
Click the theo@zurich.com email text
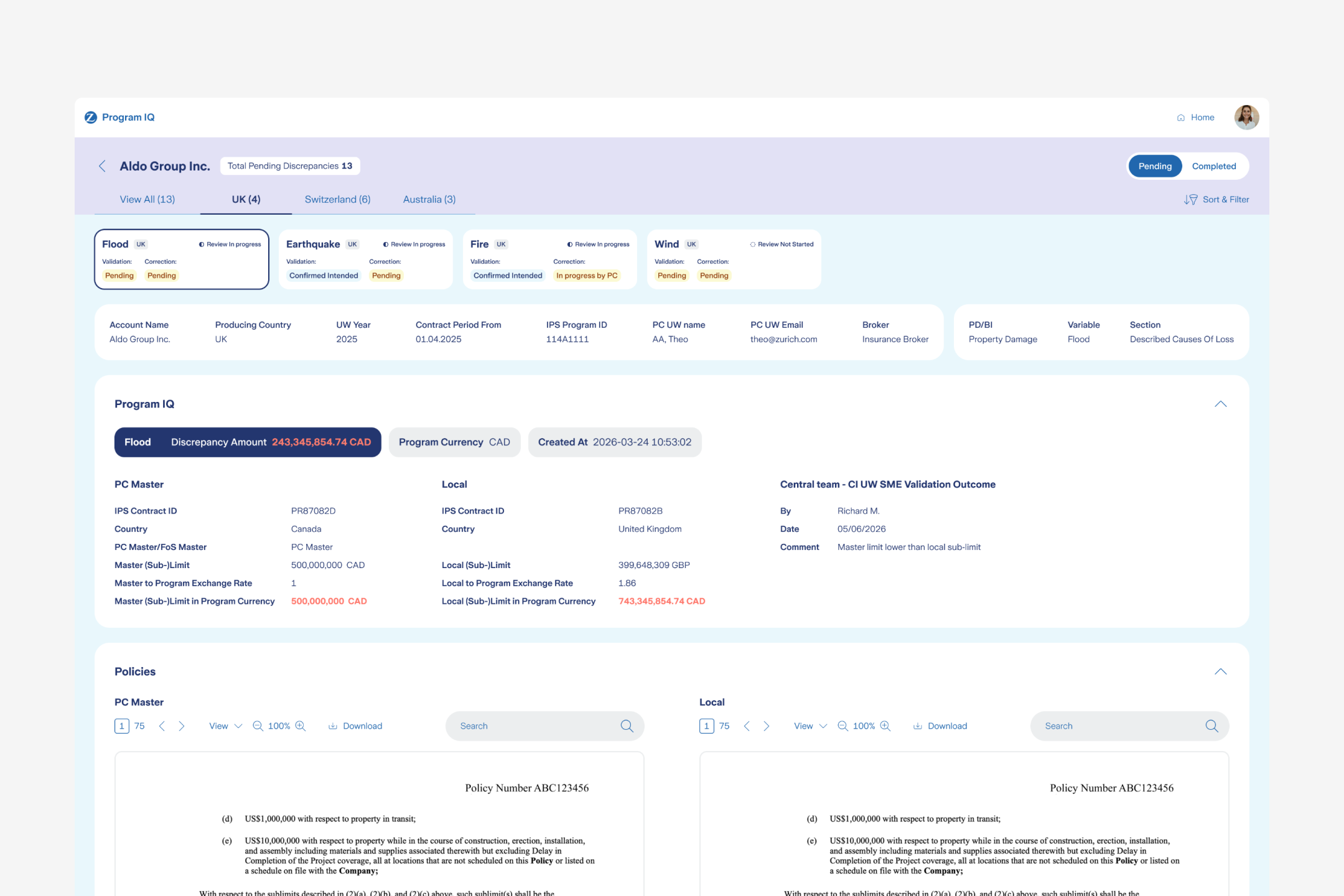(784, 340)
